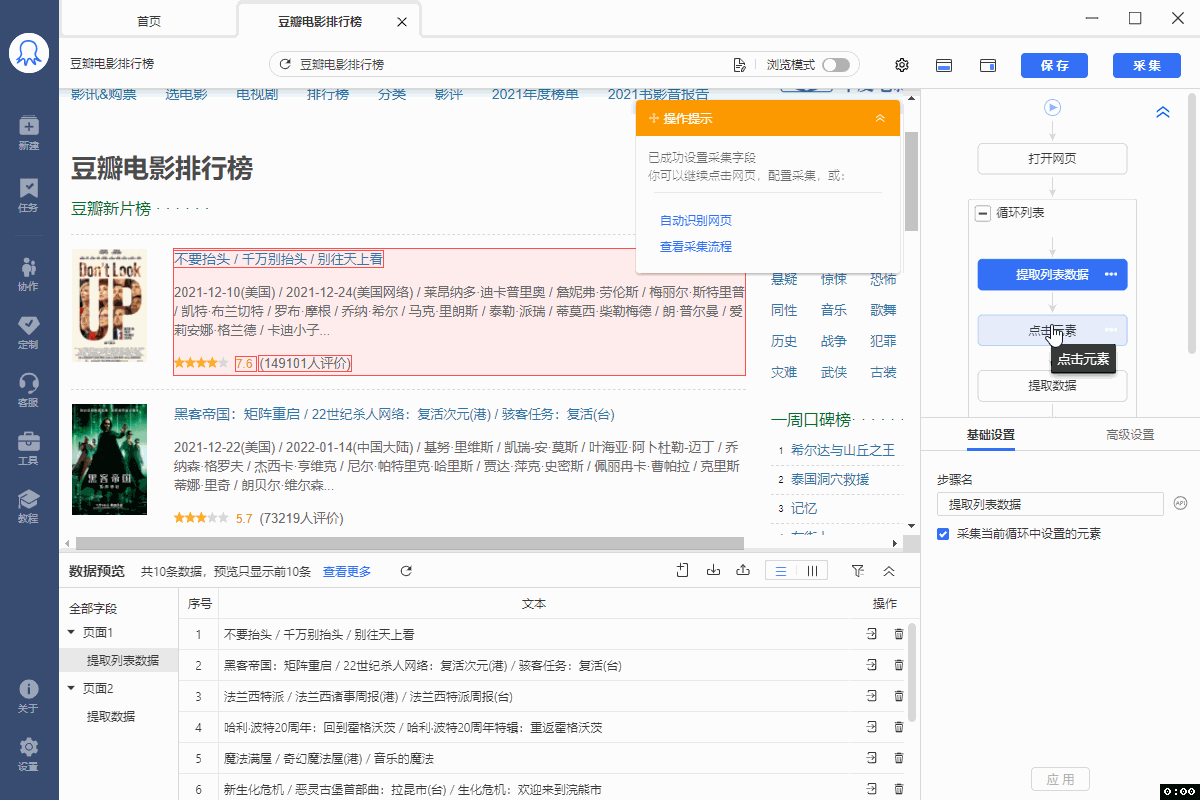
Task: Open the 协作 (Collaboration) sidebar item
Action: click(29, 273)
